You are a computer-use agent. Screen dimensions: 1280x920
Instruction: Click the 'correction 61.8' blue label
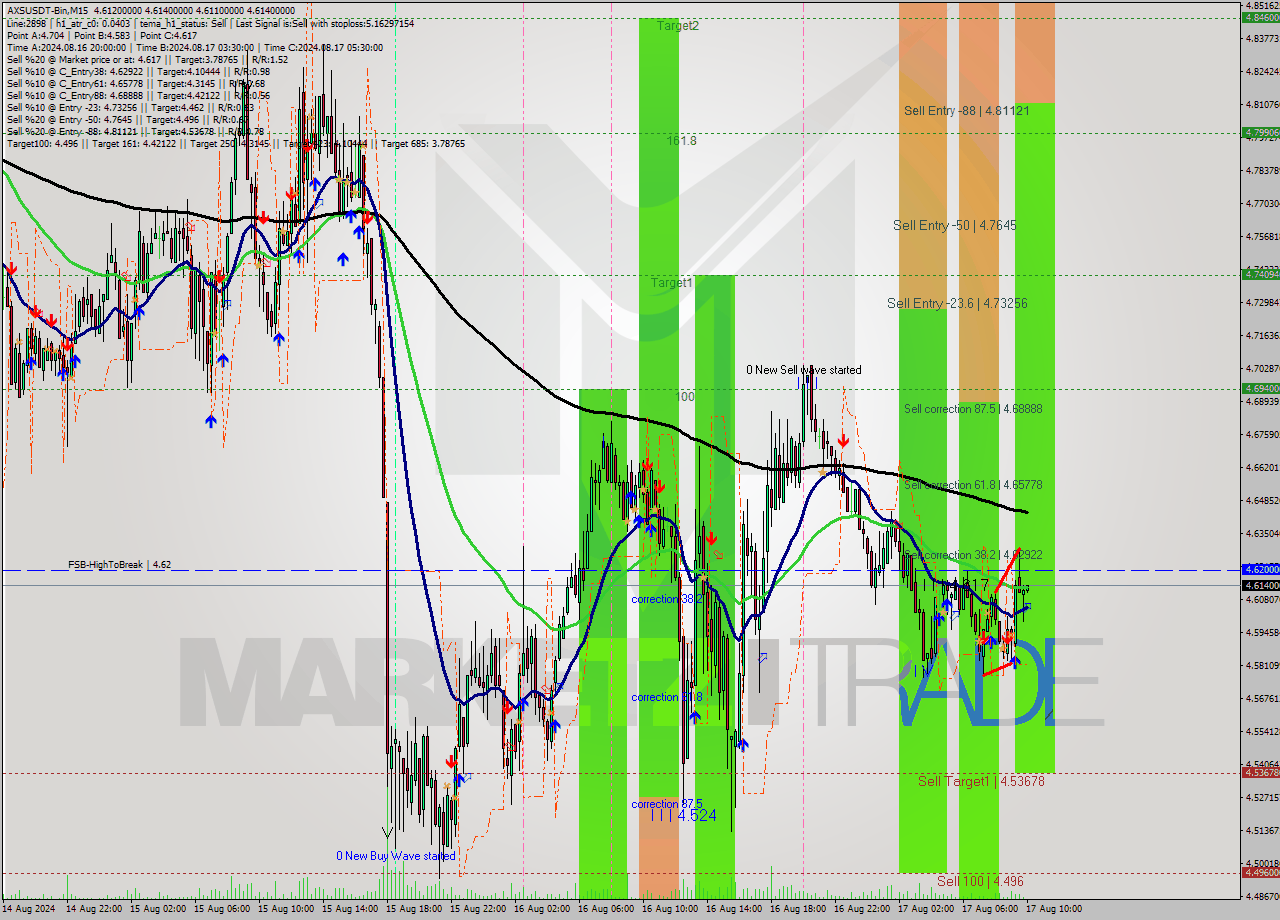(x=667, y=697)
